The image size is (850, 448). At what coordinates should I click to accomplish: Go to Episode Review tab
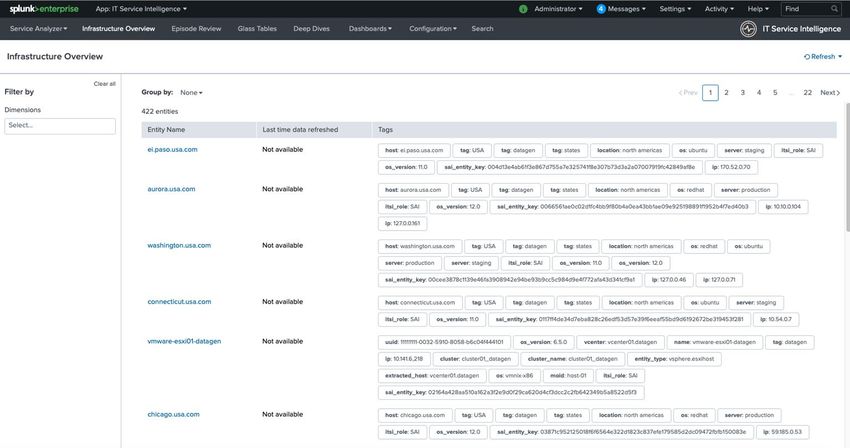click(x=196, y=29)
